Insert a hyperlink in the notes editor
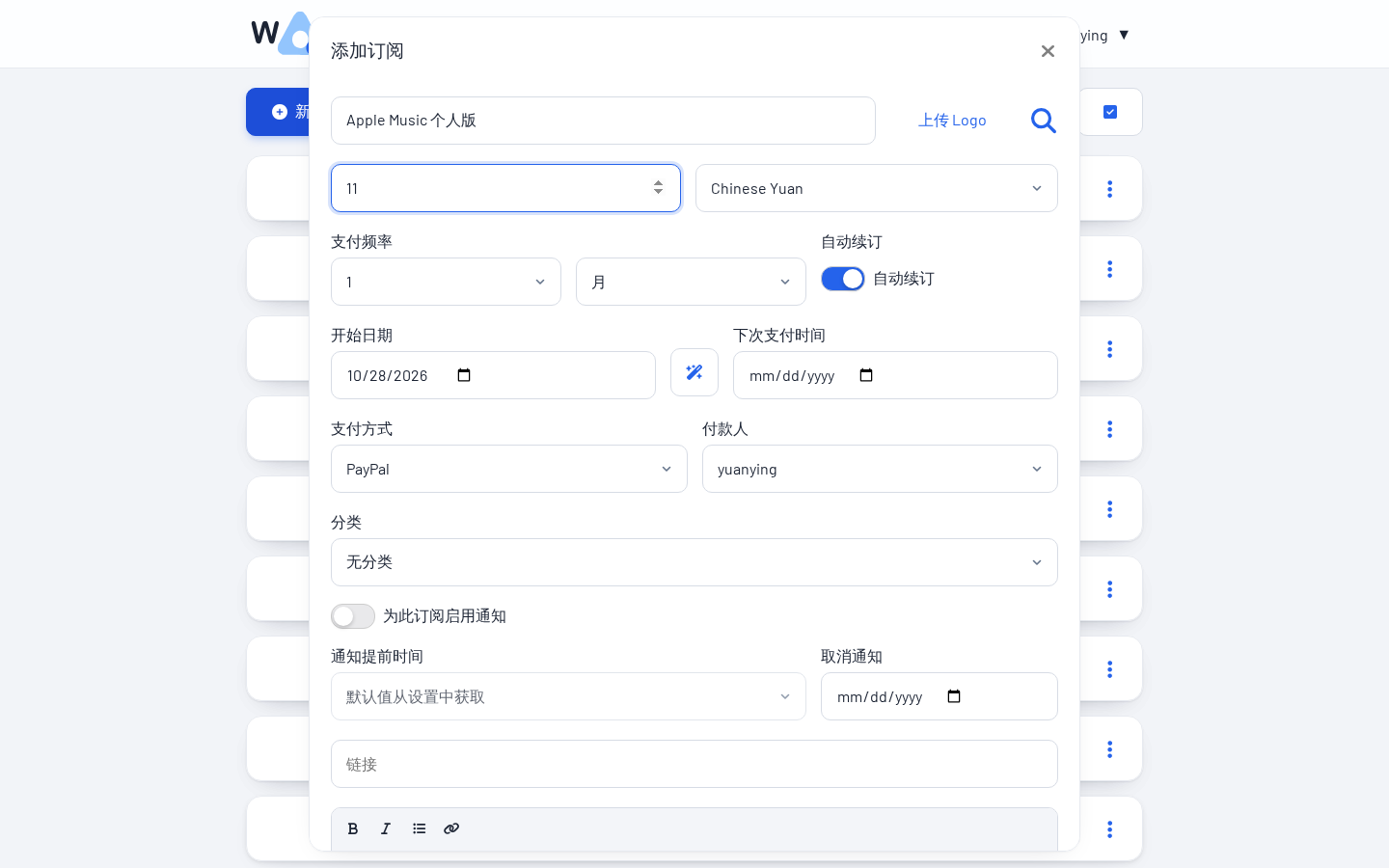1389x868 pixels. click(x=451, y=828)
